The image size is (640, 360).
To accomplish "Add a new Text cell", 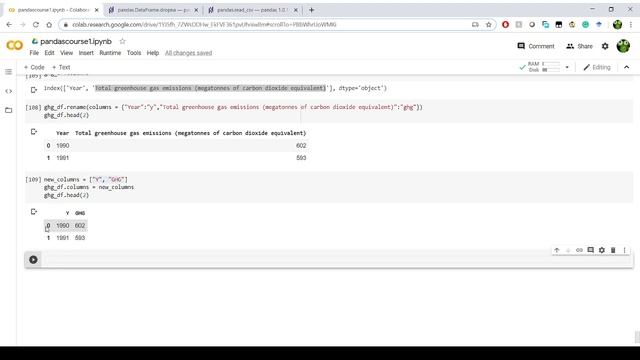I will coord(61,67).
